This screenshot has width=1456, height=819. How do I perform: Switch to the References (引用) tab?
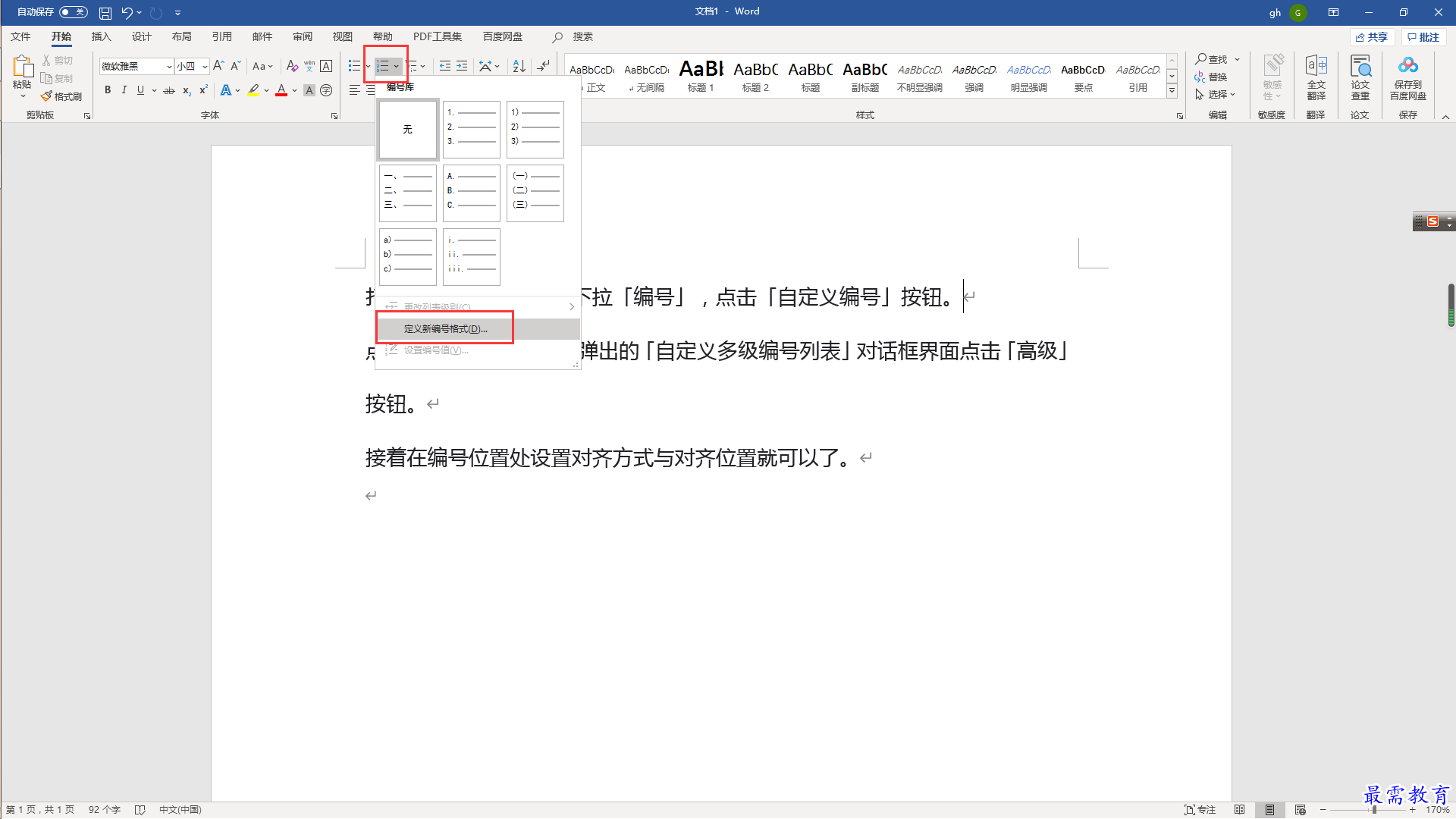click(221, 36)
